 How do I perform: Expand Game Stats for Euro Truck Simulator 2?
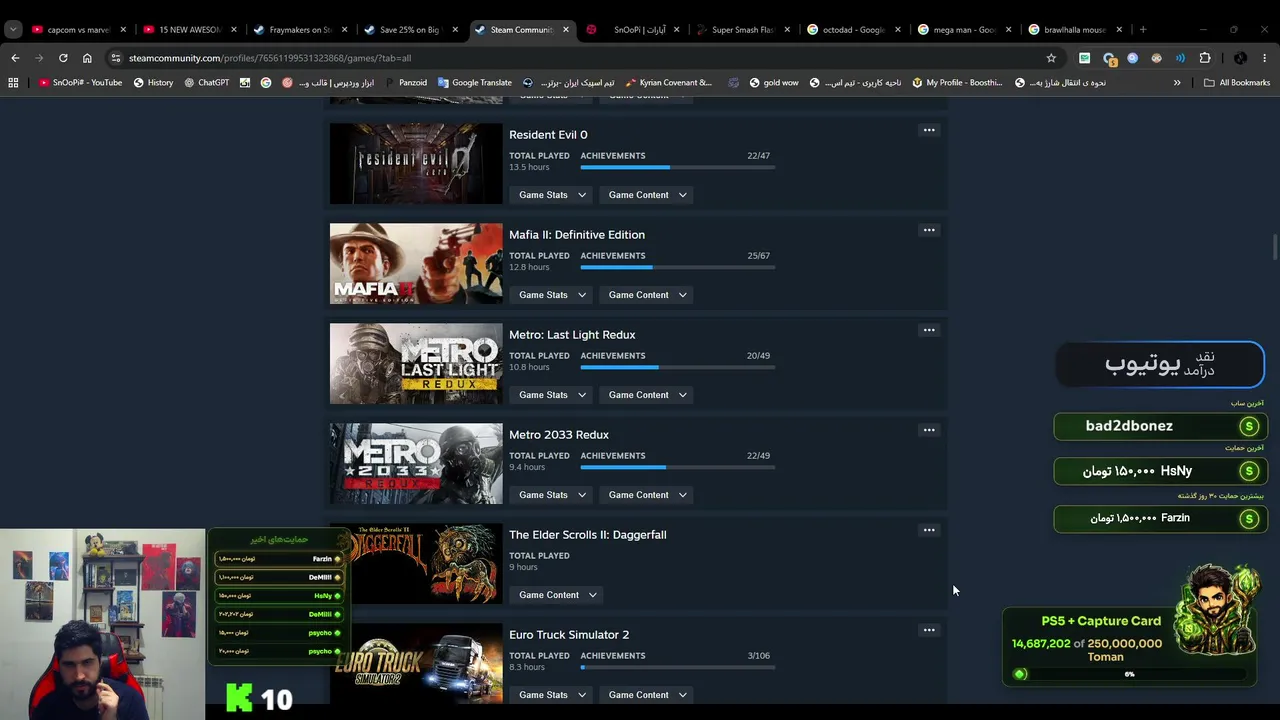[552, 695]
